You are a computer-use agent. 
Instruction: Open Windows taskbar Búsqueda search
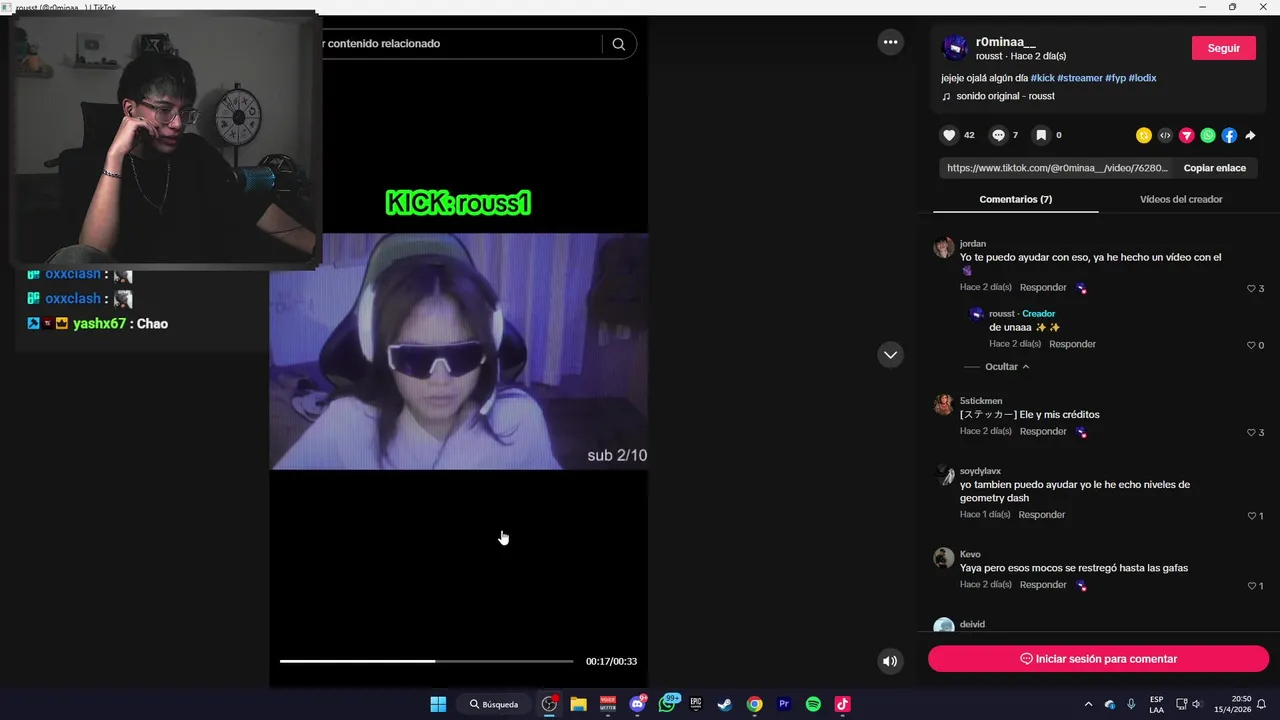(x=494, y=704)
